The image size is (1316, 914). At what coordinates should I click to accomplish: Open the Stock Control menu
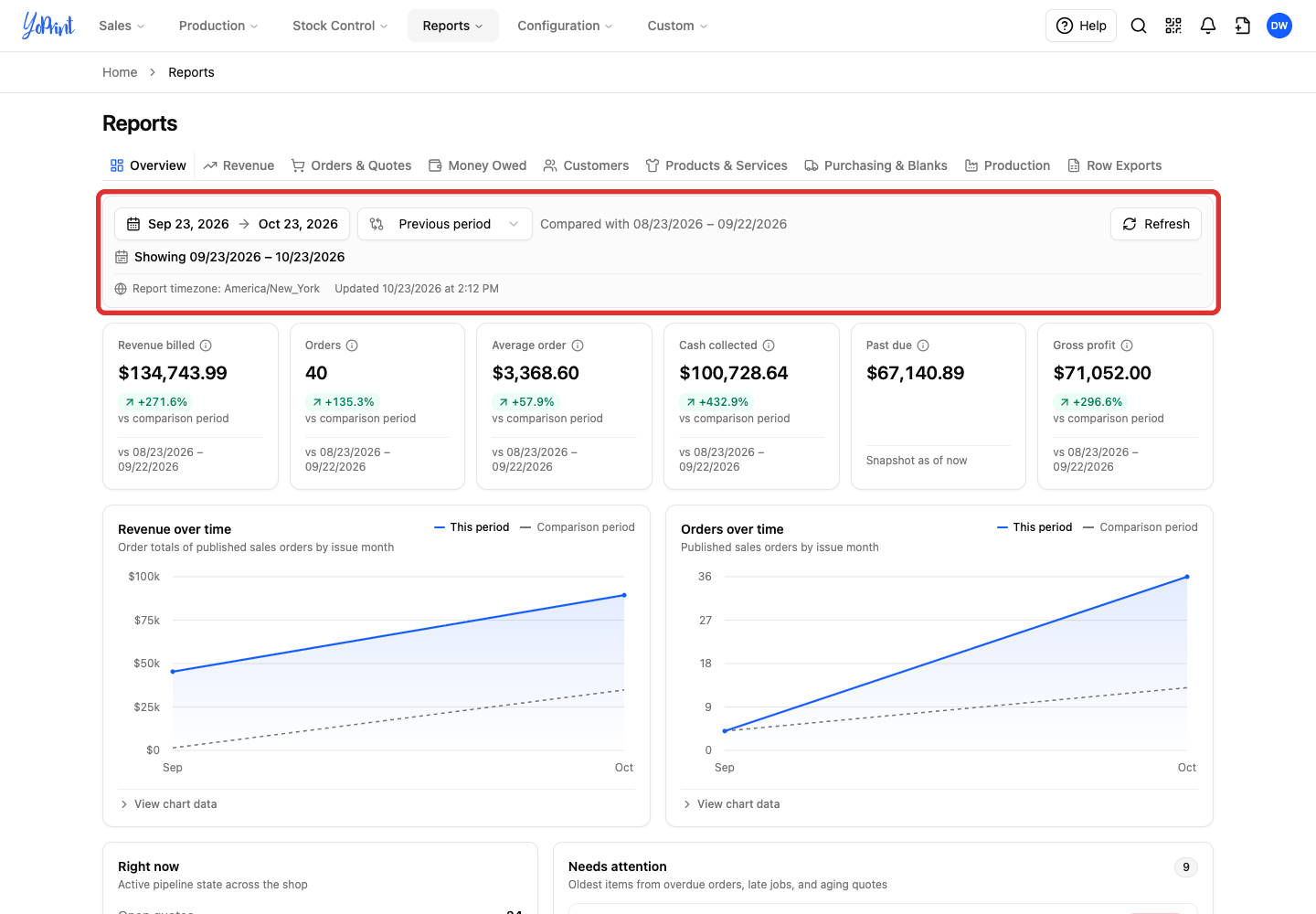coord(340,26)
